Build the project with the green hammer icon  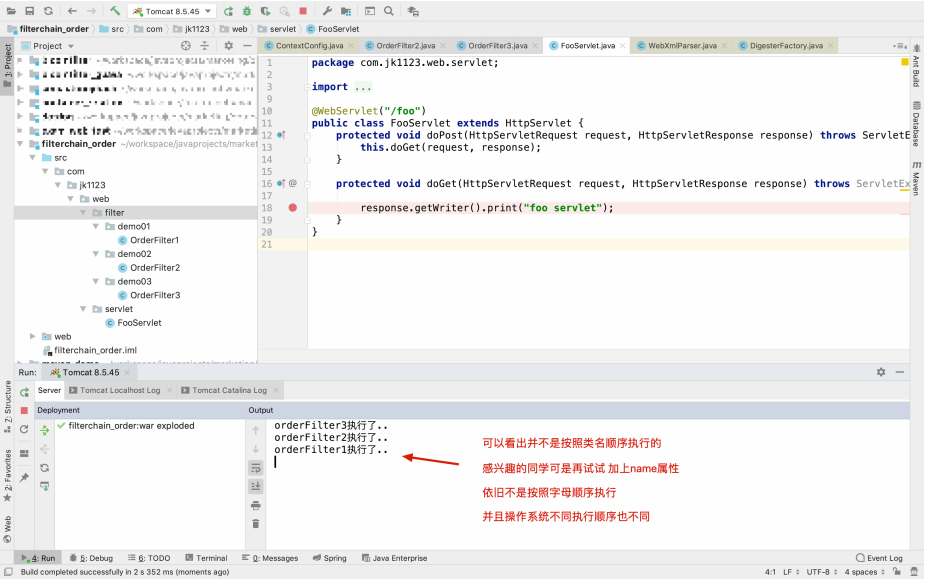point(115,11)
